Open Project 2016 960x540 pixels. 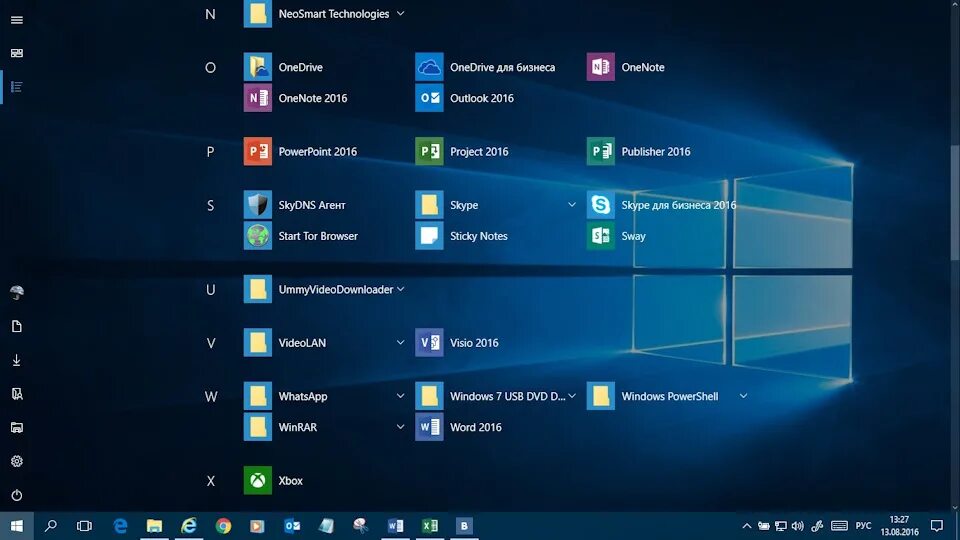point(462,151)
